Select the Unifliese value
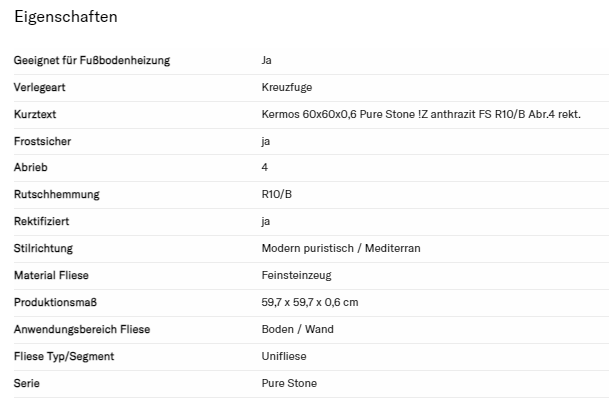Image resolution: width=609 pixels, height=411 pixels. 284,356
